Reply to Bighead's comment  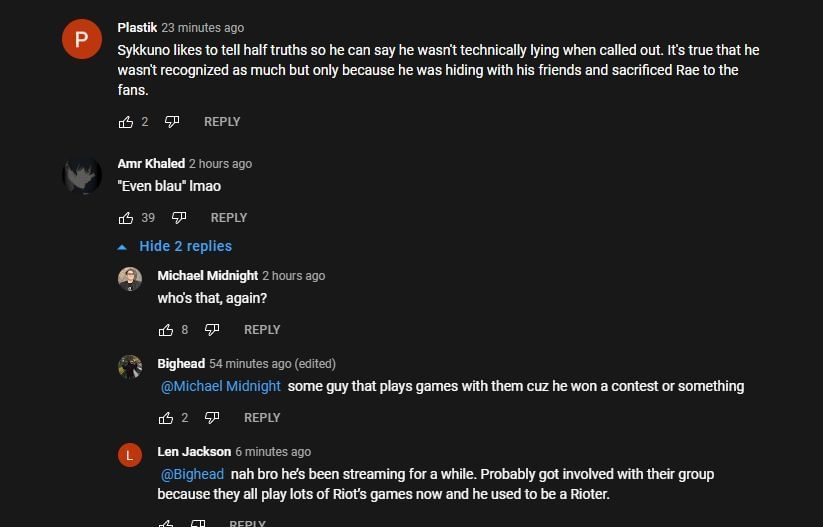262,418
